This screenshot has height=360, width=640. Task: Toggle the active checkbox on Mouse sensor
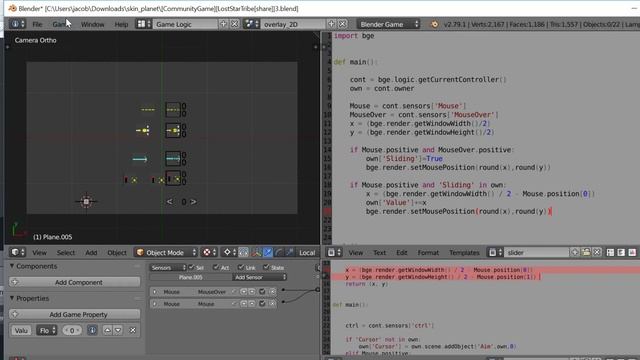[x=262, y=304]
